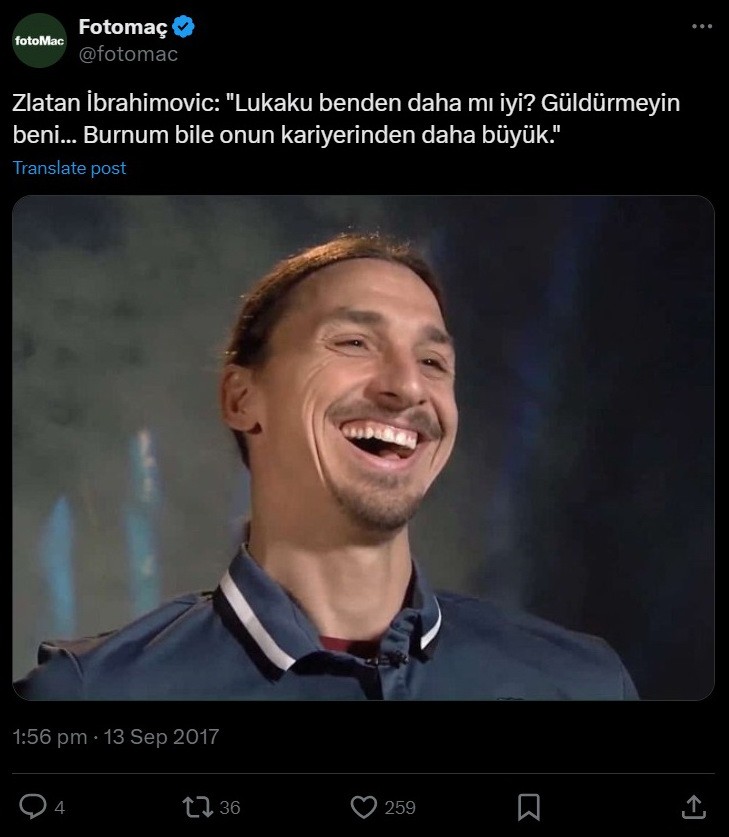Open the @fotomac handle link
The image size is (729, 837).
pyautogui.click(x=128, y=54)
